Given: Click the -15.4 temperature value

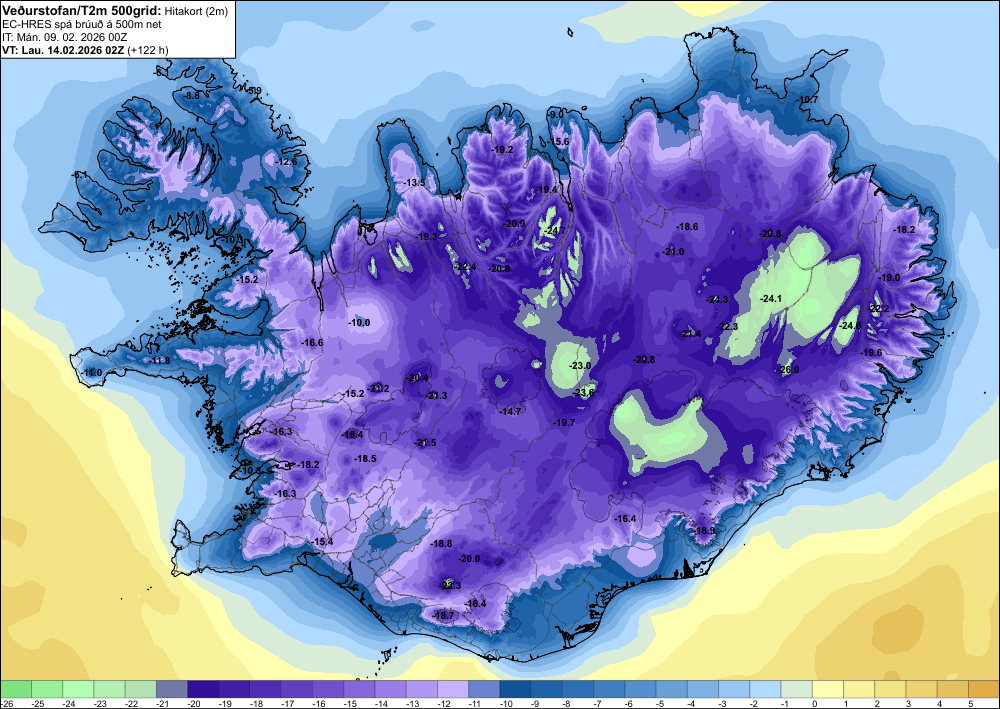Looking at the screenshot, I should click(x=323, y=541).
